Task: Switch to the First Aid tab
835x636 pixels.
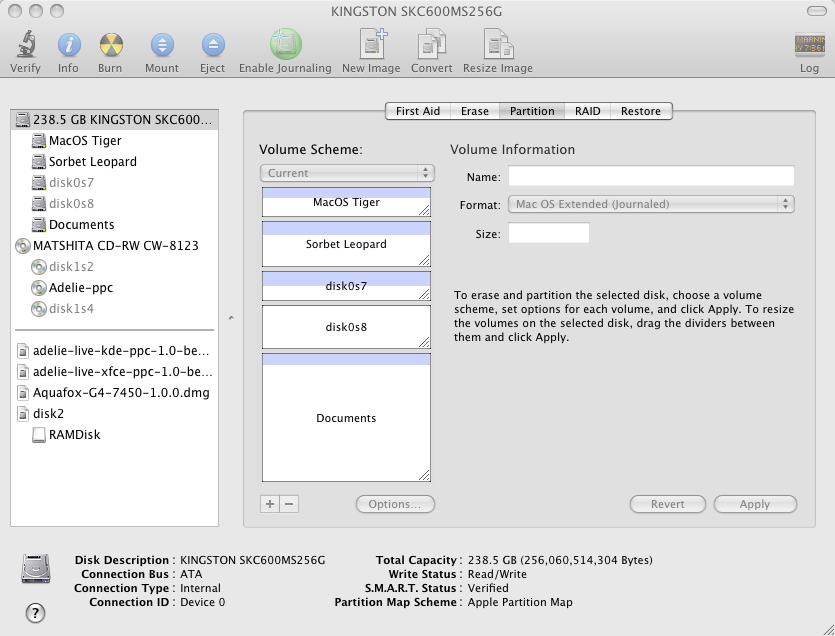Action: tap(417, 111)
